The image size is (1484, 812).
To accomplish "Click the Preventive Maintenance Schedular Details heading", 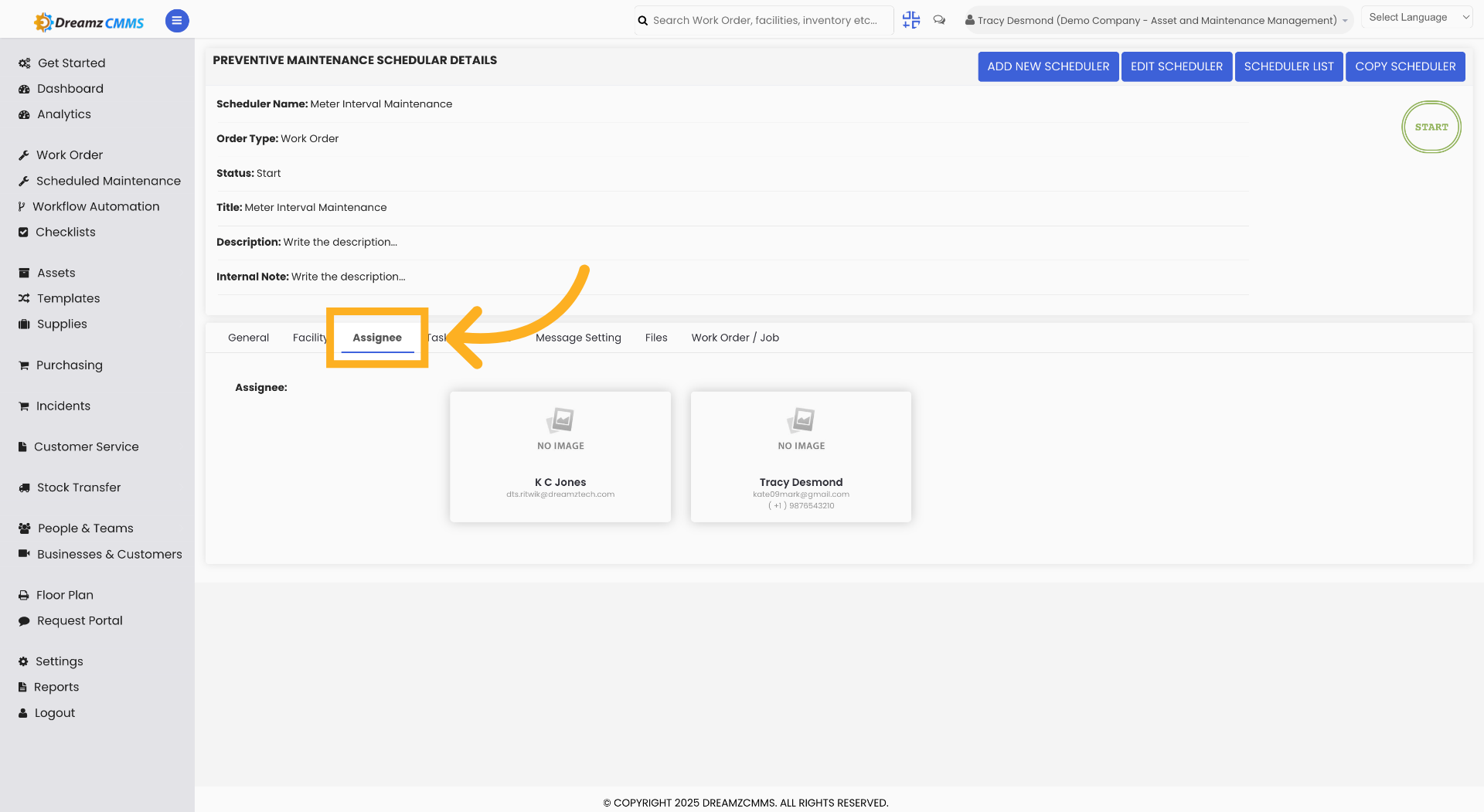I will (355, 60).
